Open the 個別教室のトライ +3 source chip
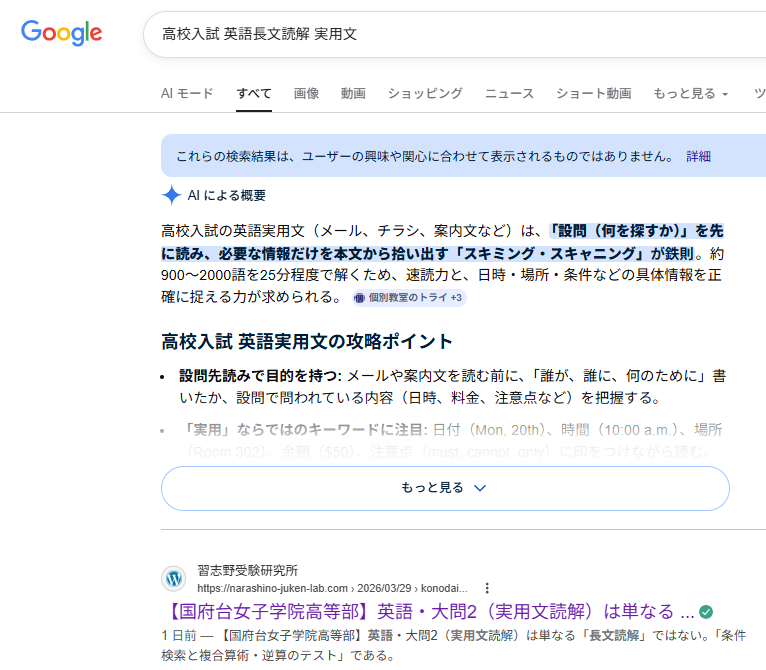This screenshot has width=766, height=670. 409,298
